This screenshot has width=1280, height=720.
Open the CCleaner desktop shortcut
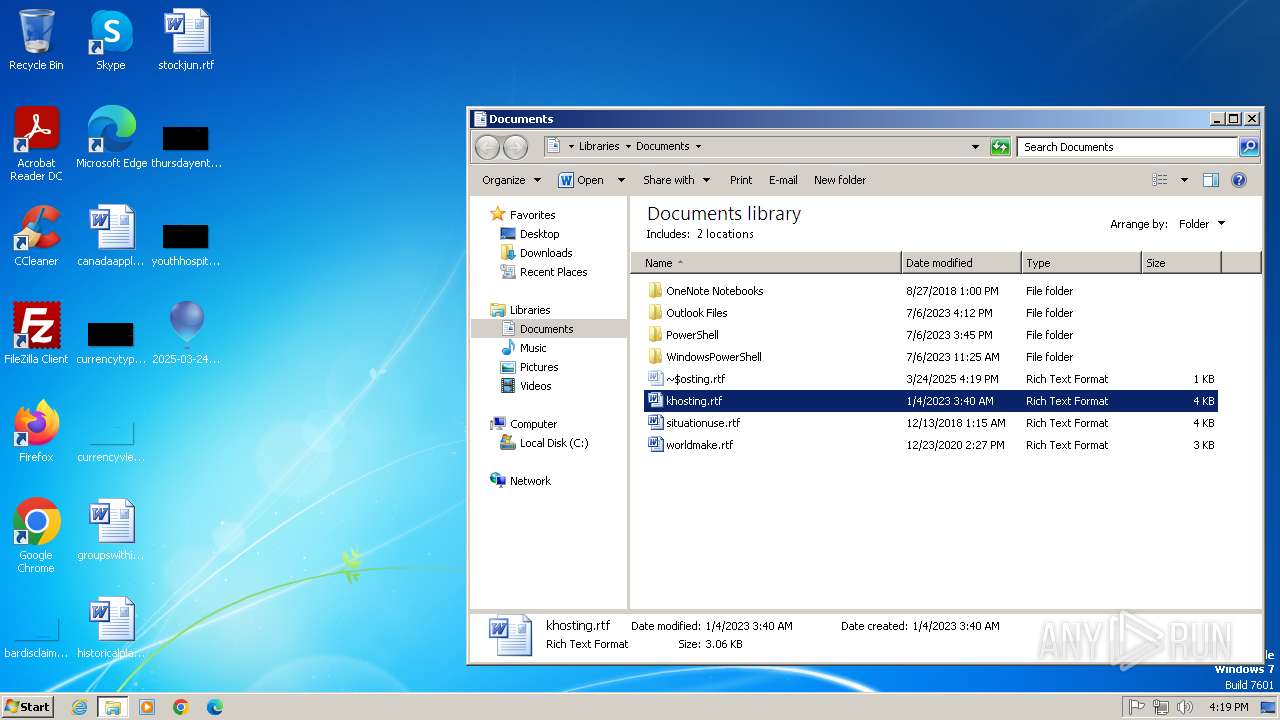click(x=36, y=235)
